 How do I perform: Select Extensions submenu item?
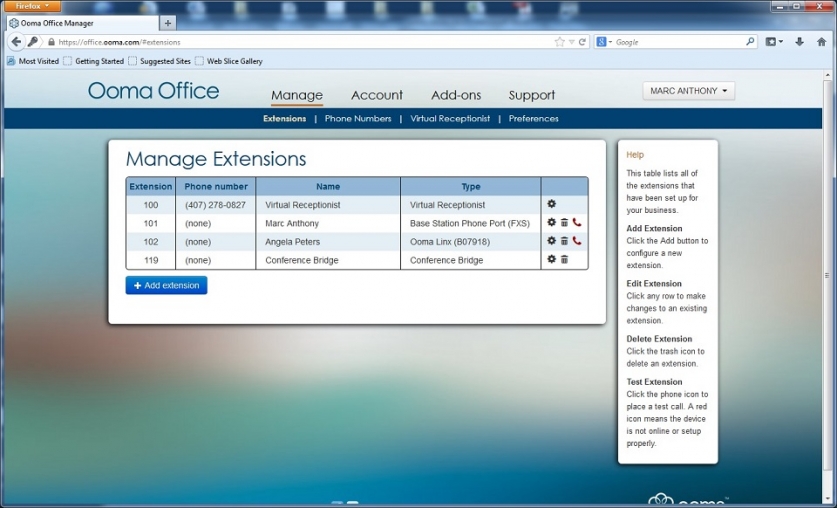click(285, 118)
